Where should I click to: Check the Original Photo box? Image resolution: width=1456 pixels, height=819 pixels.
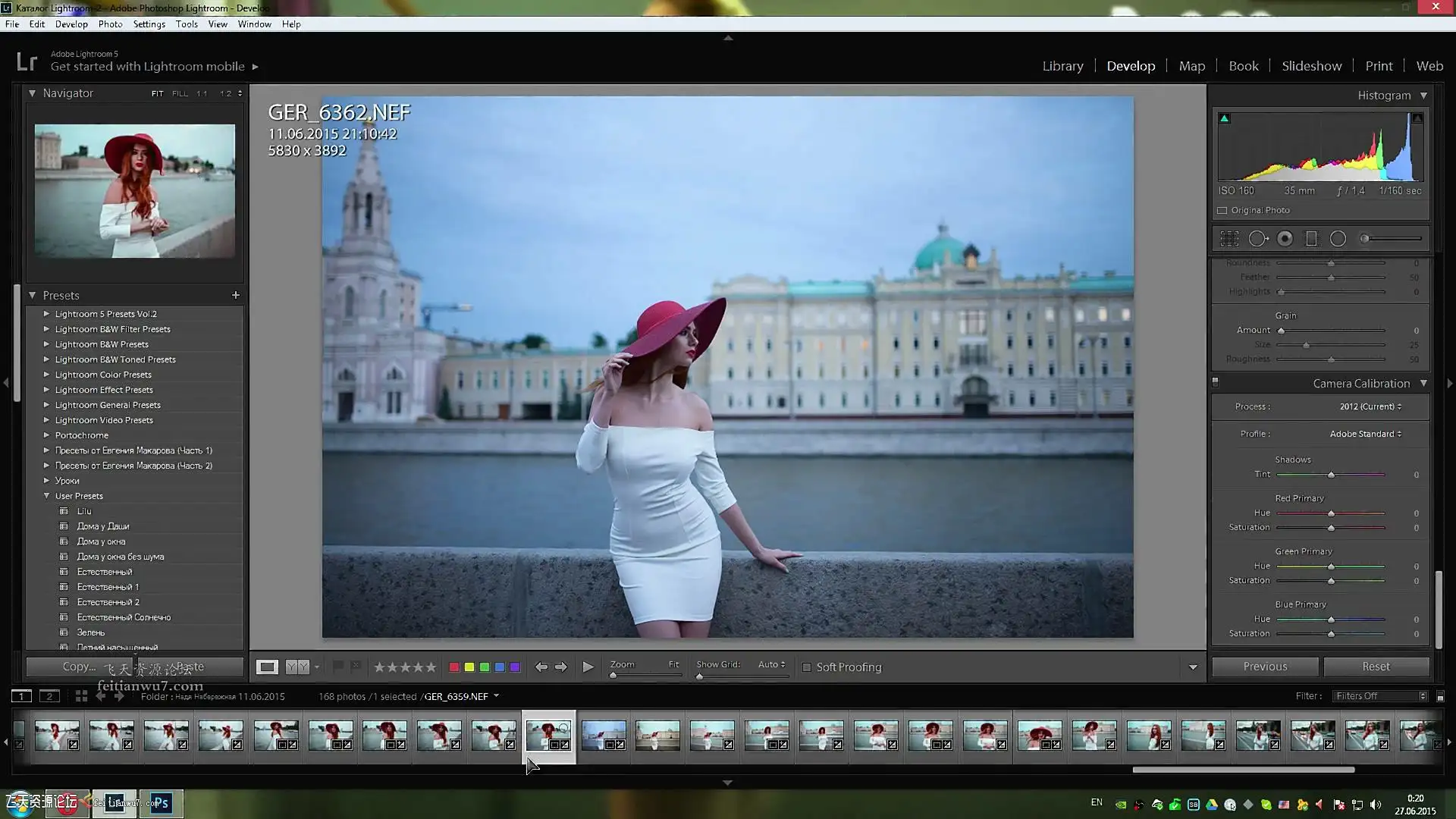click(1222, 210)
